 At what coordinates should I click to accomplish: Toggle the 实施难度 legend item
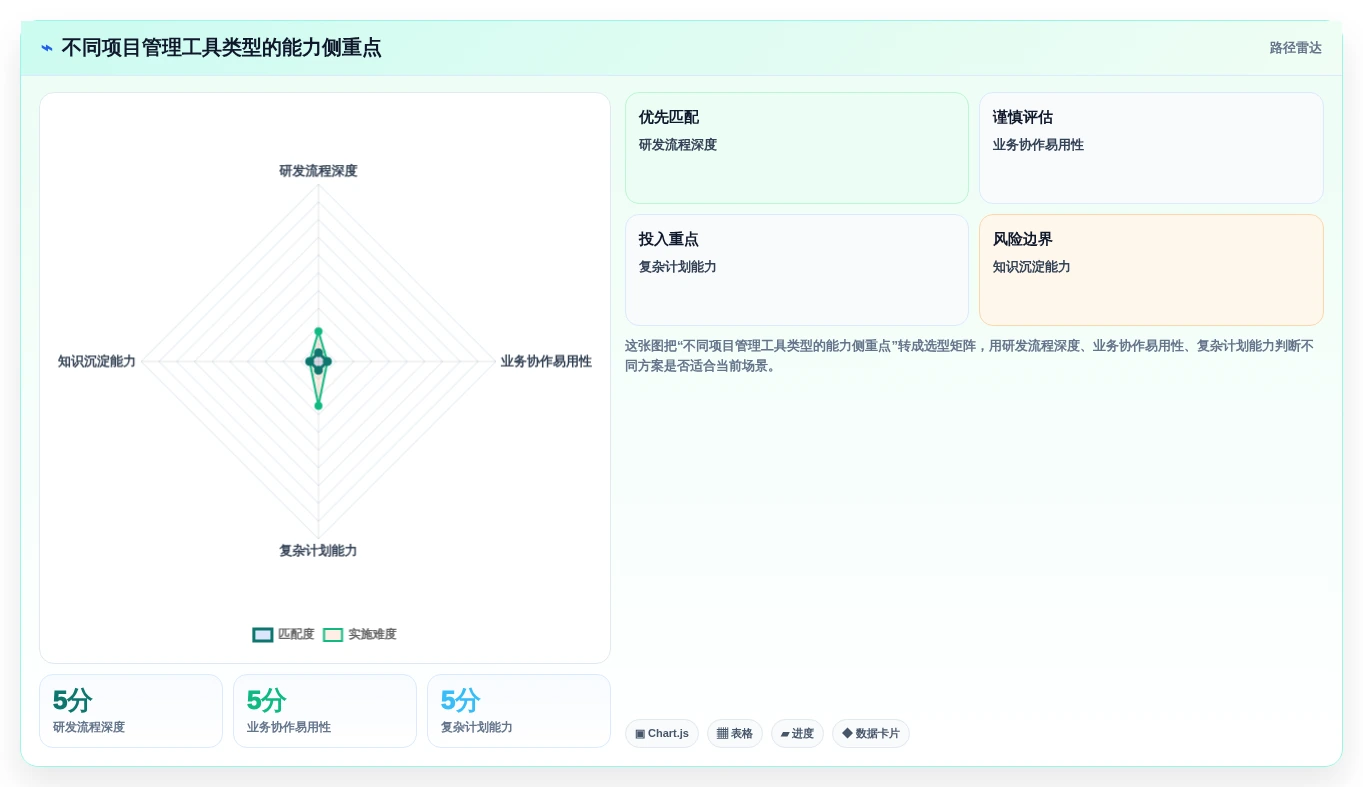[360, 634]
